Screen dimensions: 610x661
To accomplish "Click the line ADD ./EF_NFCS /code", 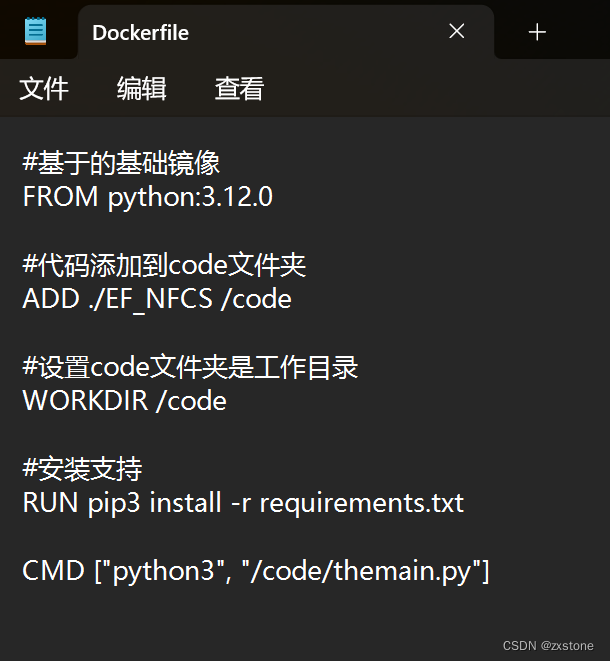I will point(157,299).
